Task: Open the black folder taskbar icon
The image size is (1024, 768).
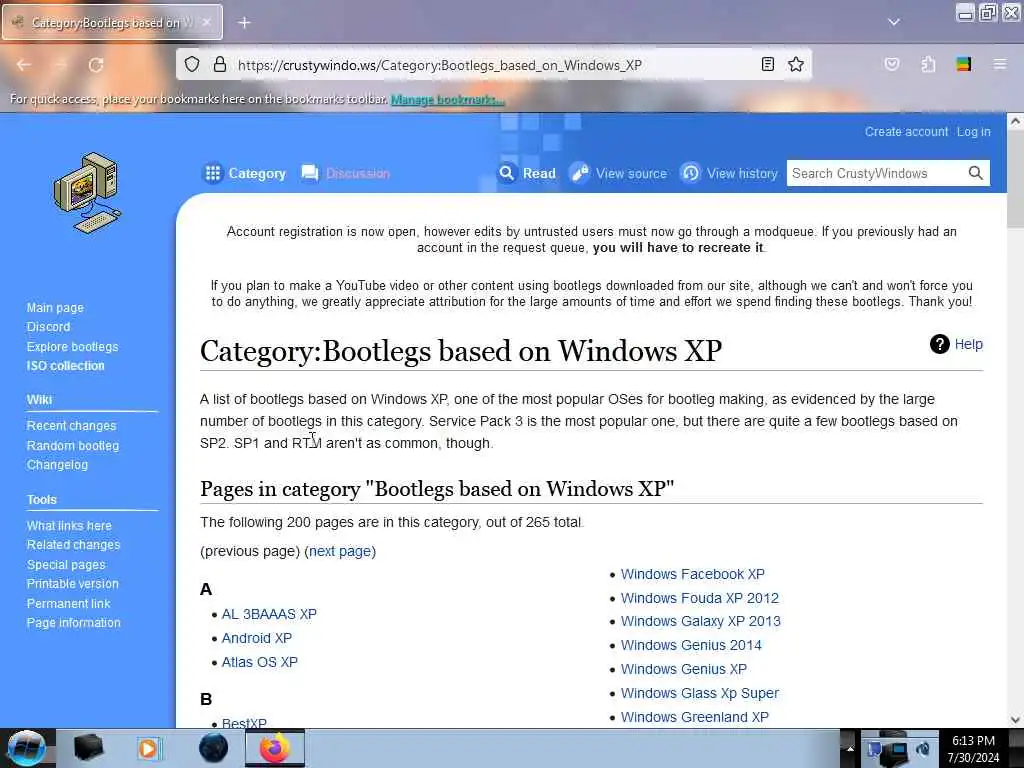Action: click(x=88, y=748)
